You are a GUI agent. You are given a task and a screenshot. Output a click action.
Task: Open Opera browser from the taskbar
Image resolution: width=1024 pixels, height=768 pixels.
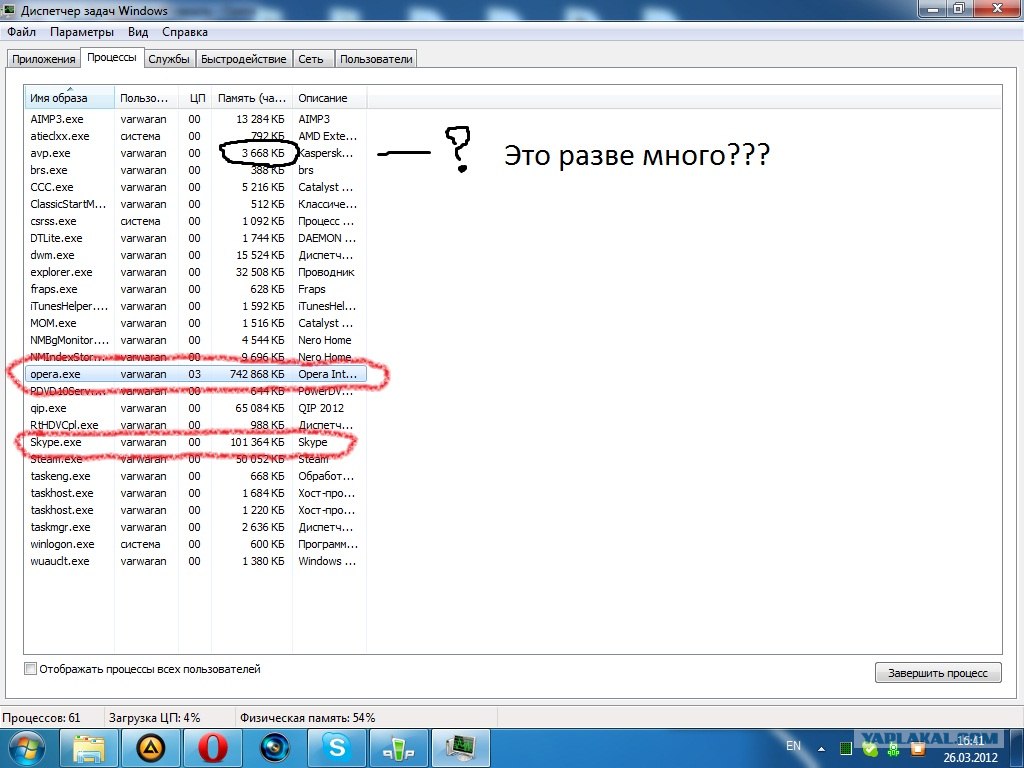(212, 748)
